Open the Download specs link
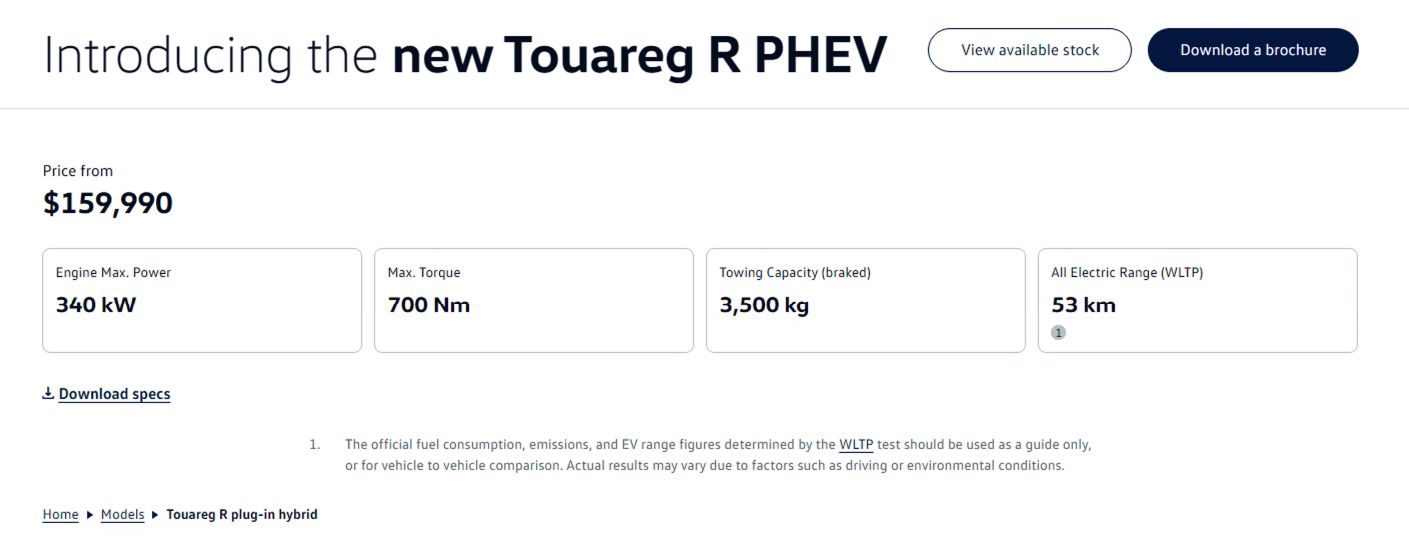Viewport: 1409px width, 550px height. [114, 394]
